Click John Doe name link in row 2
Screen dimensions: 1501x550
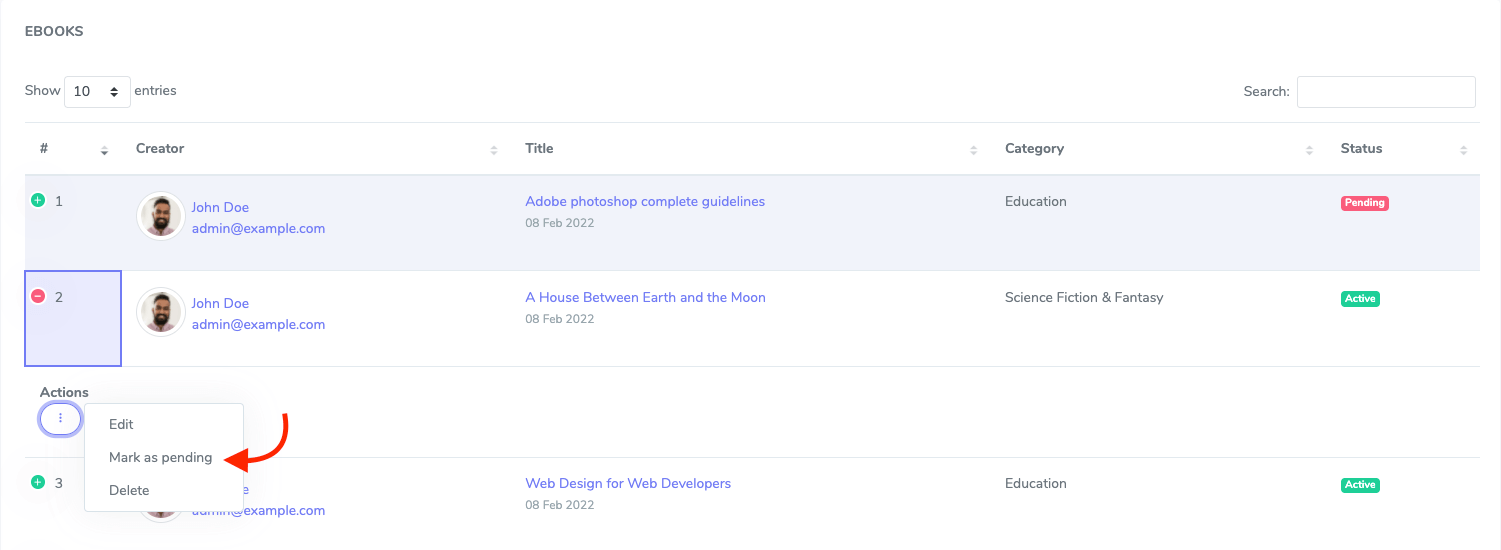(220, 303)
